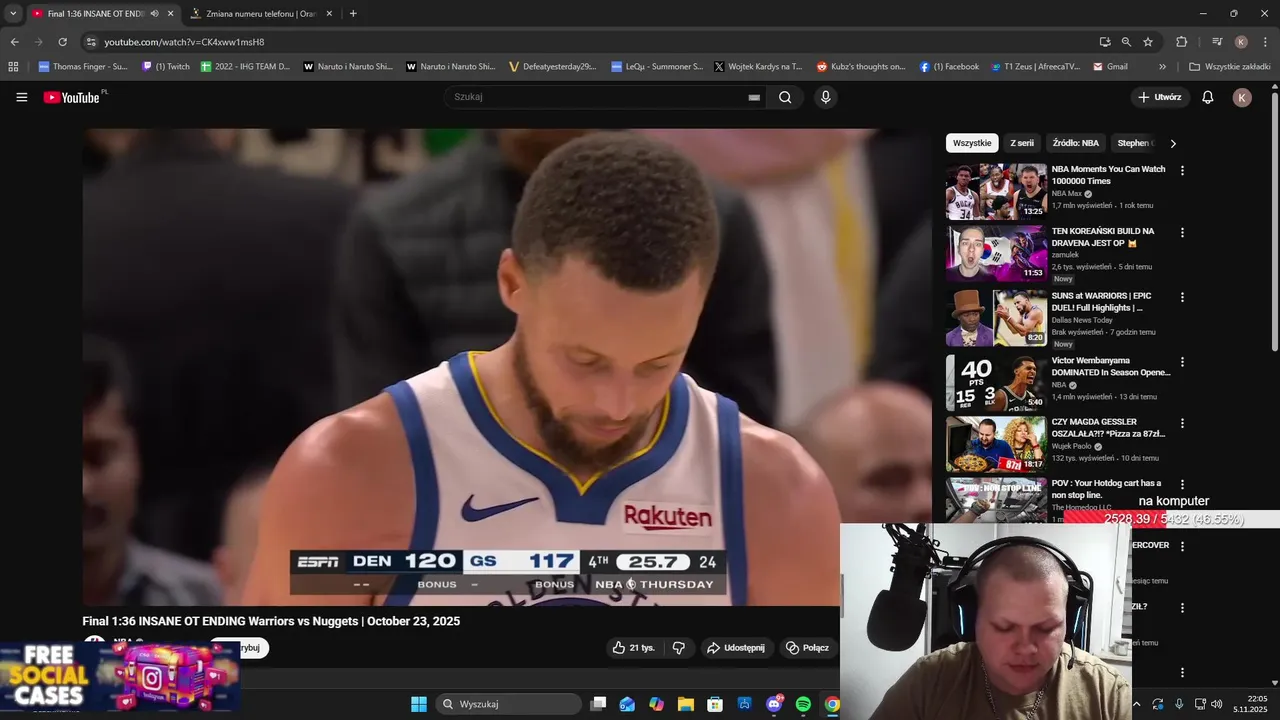
Task: Open the browser zoom magnifier icon
Action: pos(1126,42)
